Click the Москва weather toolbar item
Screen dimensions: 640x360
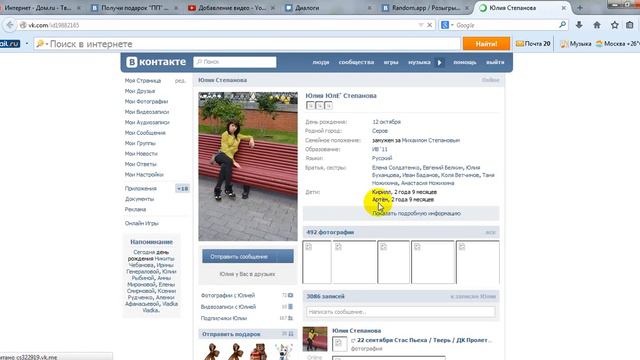point(617,44)
